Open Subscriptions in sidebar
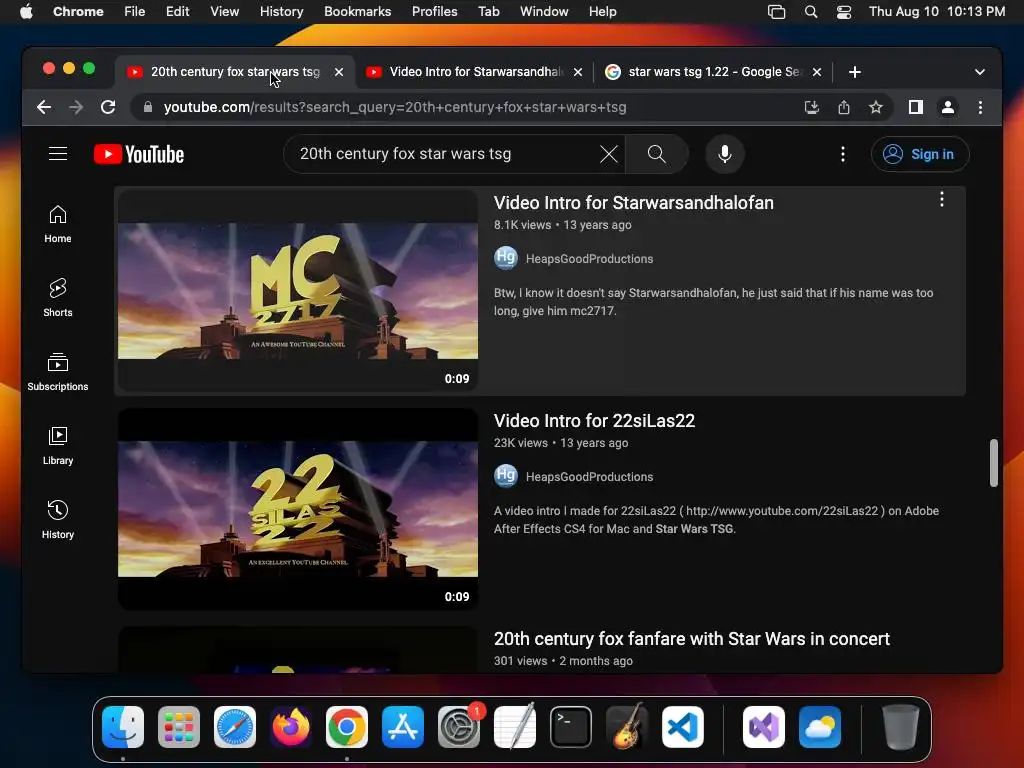 pos(57,372)
